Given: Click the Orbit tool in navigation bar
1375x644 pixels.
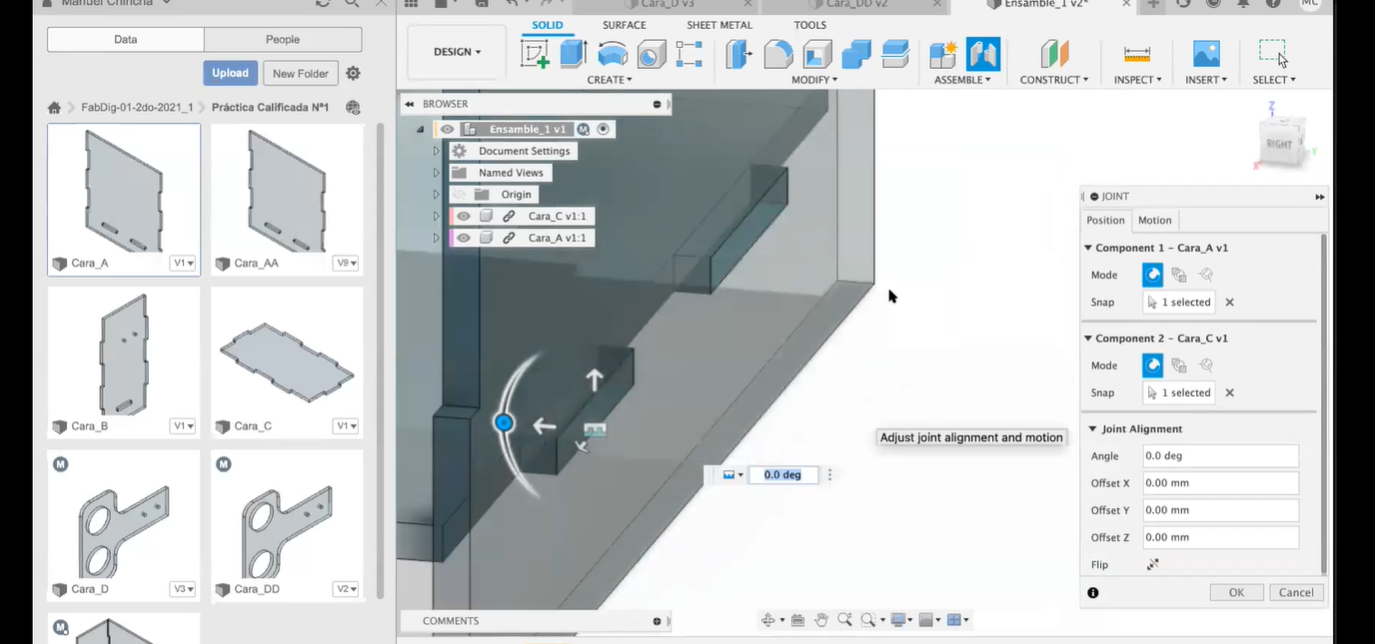Looking at the screenshot, I should [x=768, y=620].
